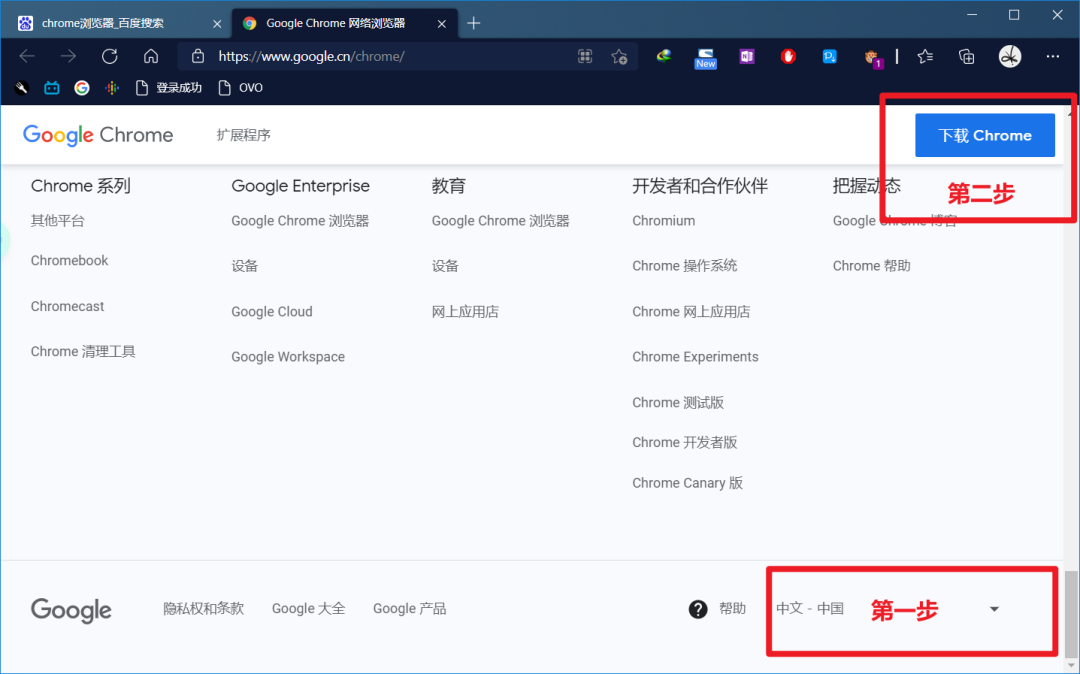The height and width of the screenshot is (674, 1080).
Task: Open the OneNote clipper extension
Action: click(747, 56)
